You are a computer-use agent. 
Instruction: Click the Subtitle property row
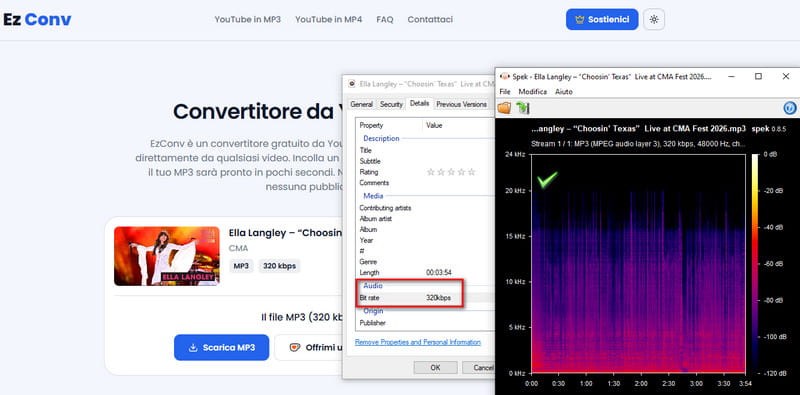tap(425, 161)
